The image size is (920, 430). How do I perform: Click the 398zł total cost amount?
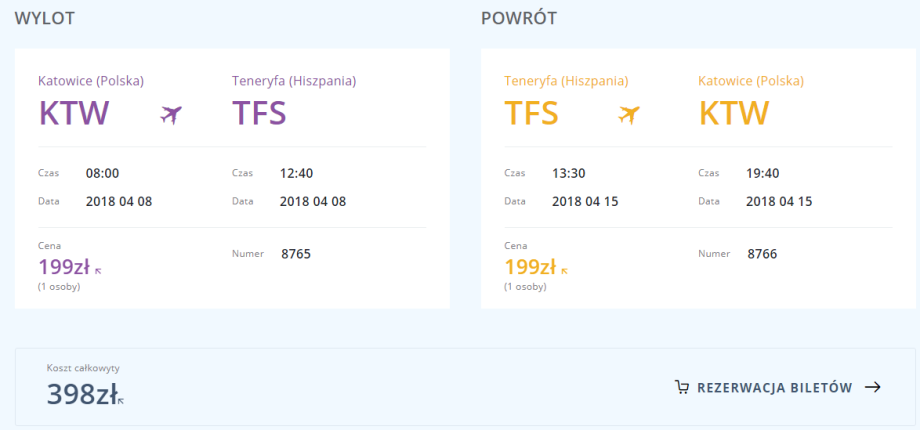point(80,394)
